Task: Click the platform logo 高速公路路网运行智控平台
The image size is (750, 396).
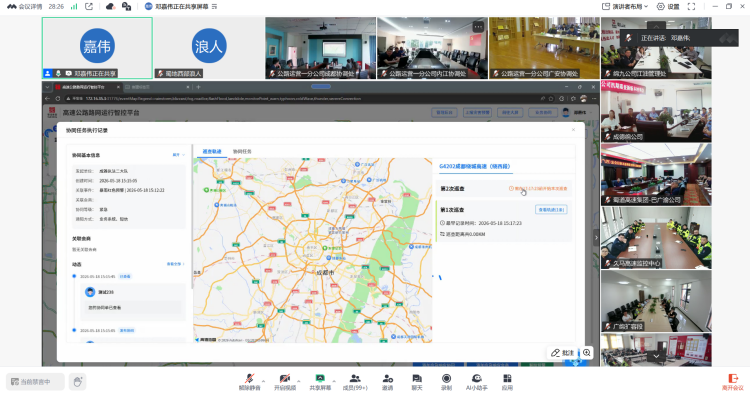Action: 93,112
